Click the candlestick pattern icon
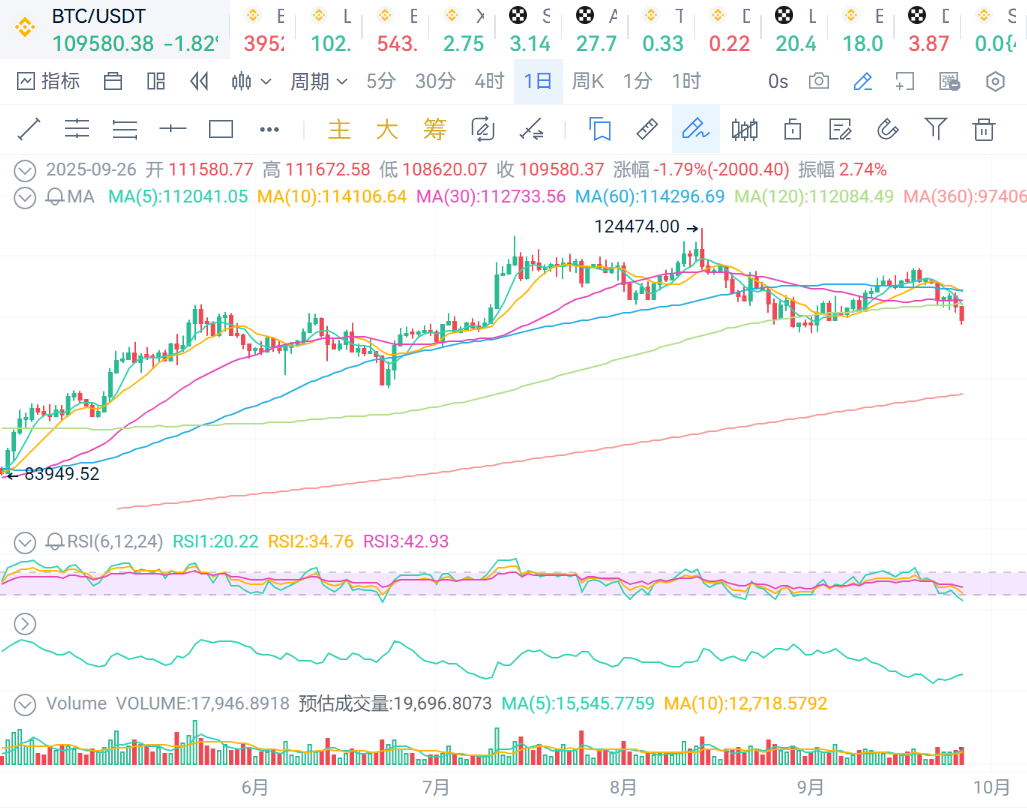 coord(745,130)
